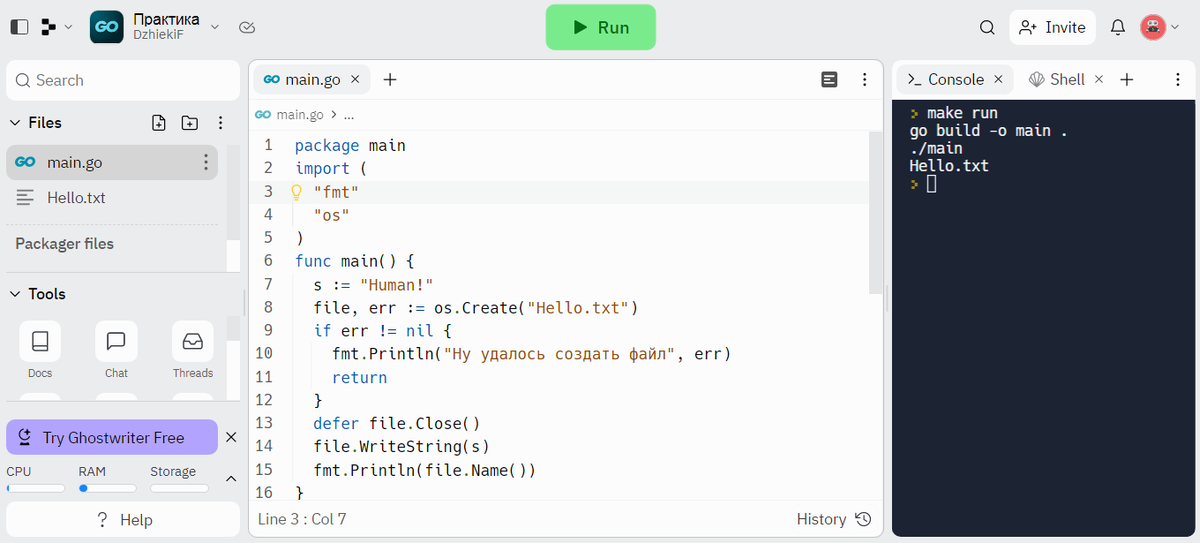The image size is (1200, 543).
Task: Collapse the Files section
Action: click(x=15, y=122)
